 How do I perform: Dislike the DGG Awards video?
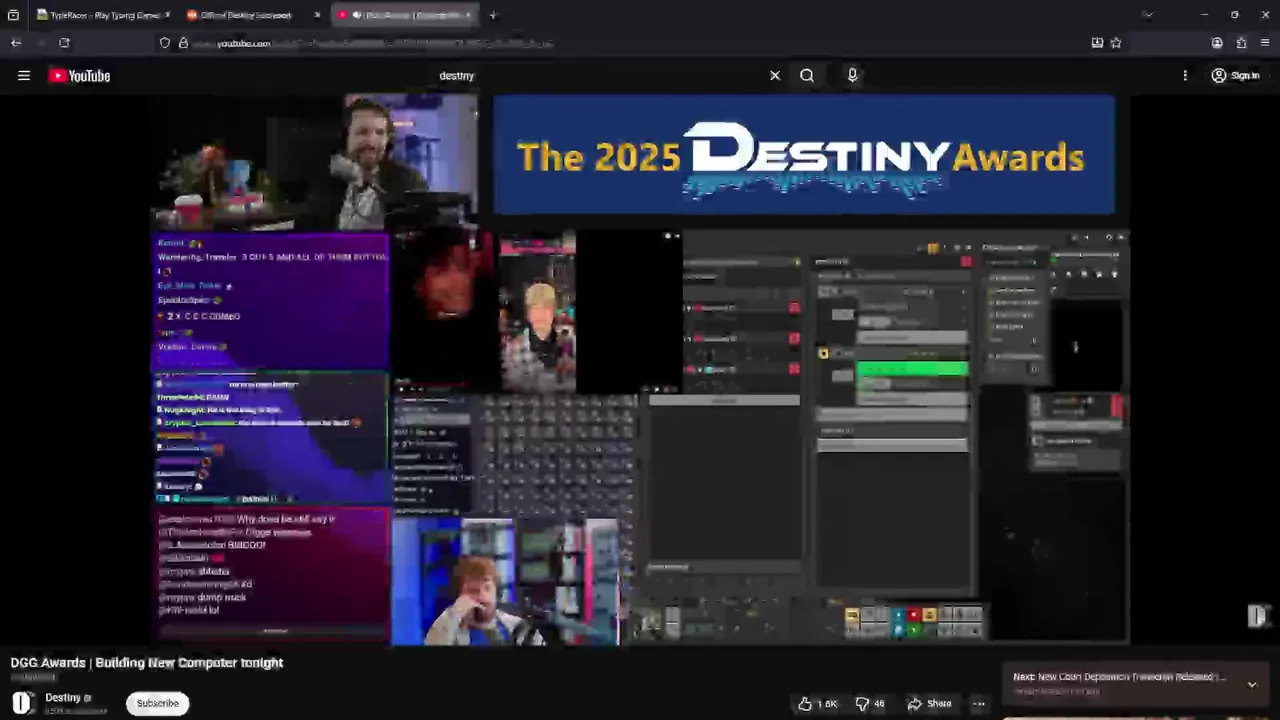pos(871,704)
